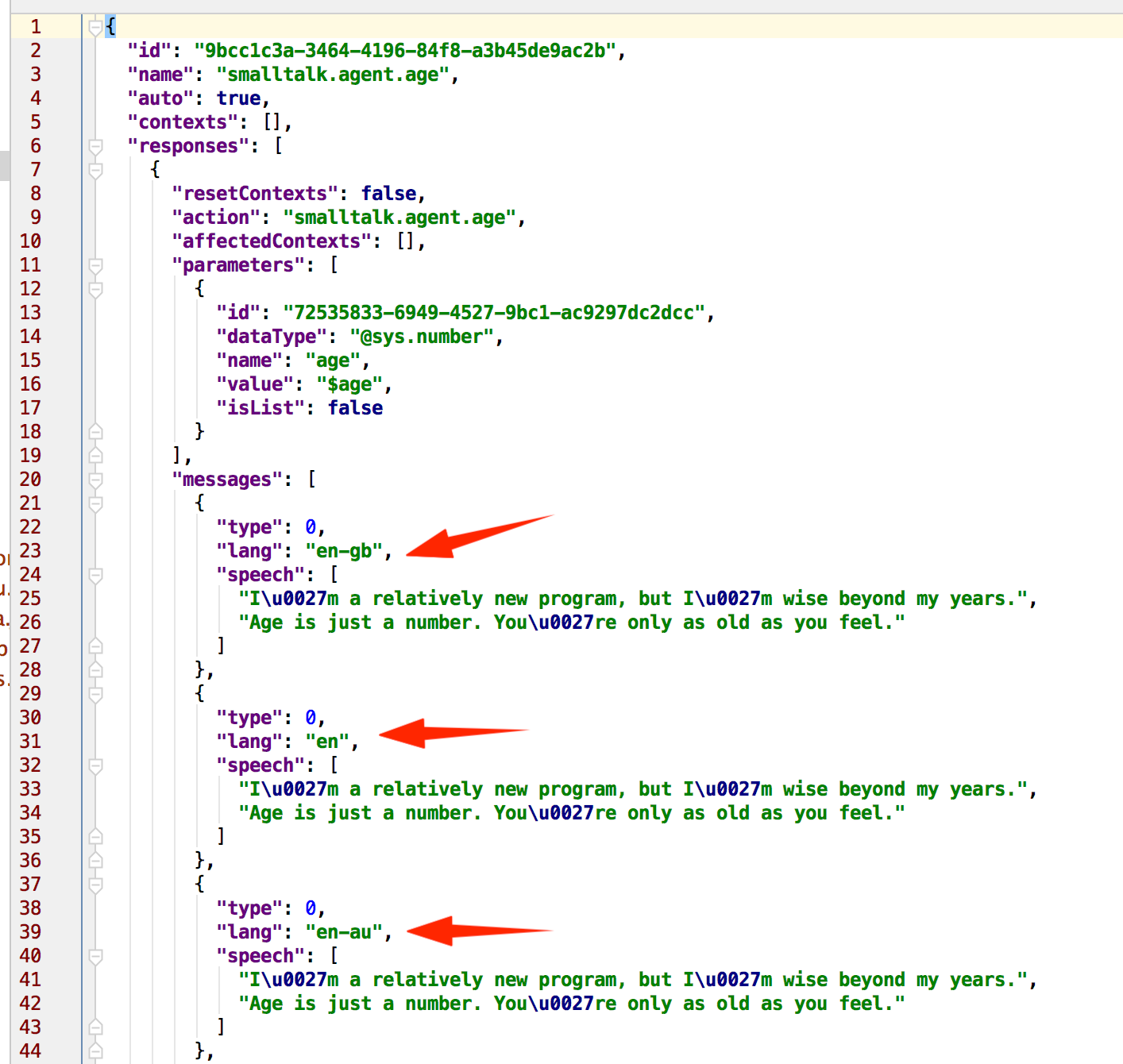Fold the en-au "speech" array on line 40
The height and width of the screenshot is (1064, 1123).
(x=95, y=956)
